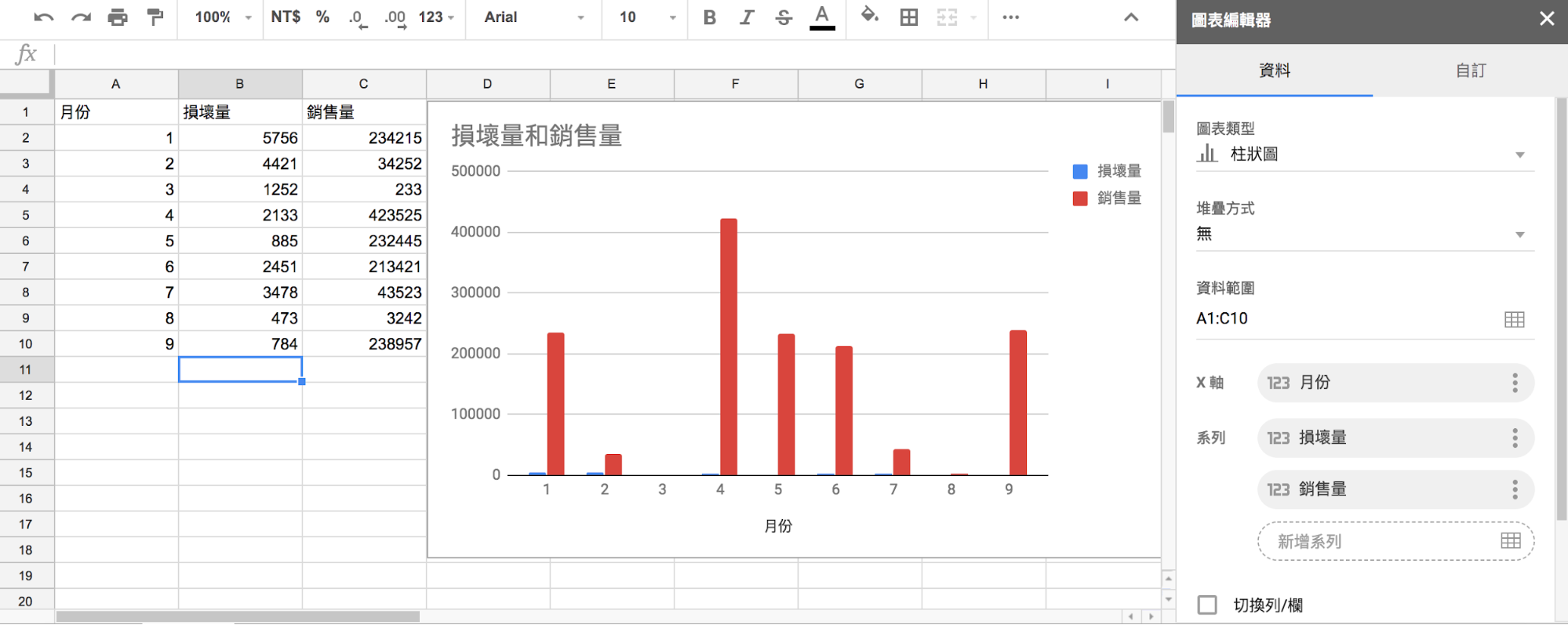Screen dimensions: 1568x625
Task: Select cell containing 5756
Action: tap(240, 138)
